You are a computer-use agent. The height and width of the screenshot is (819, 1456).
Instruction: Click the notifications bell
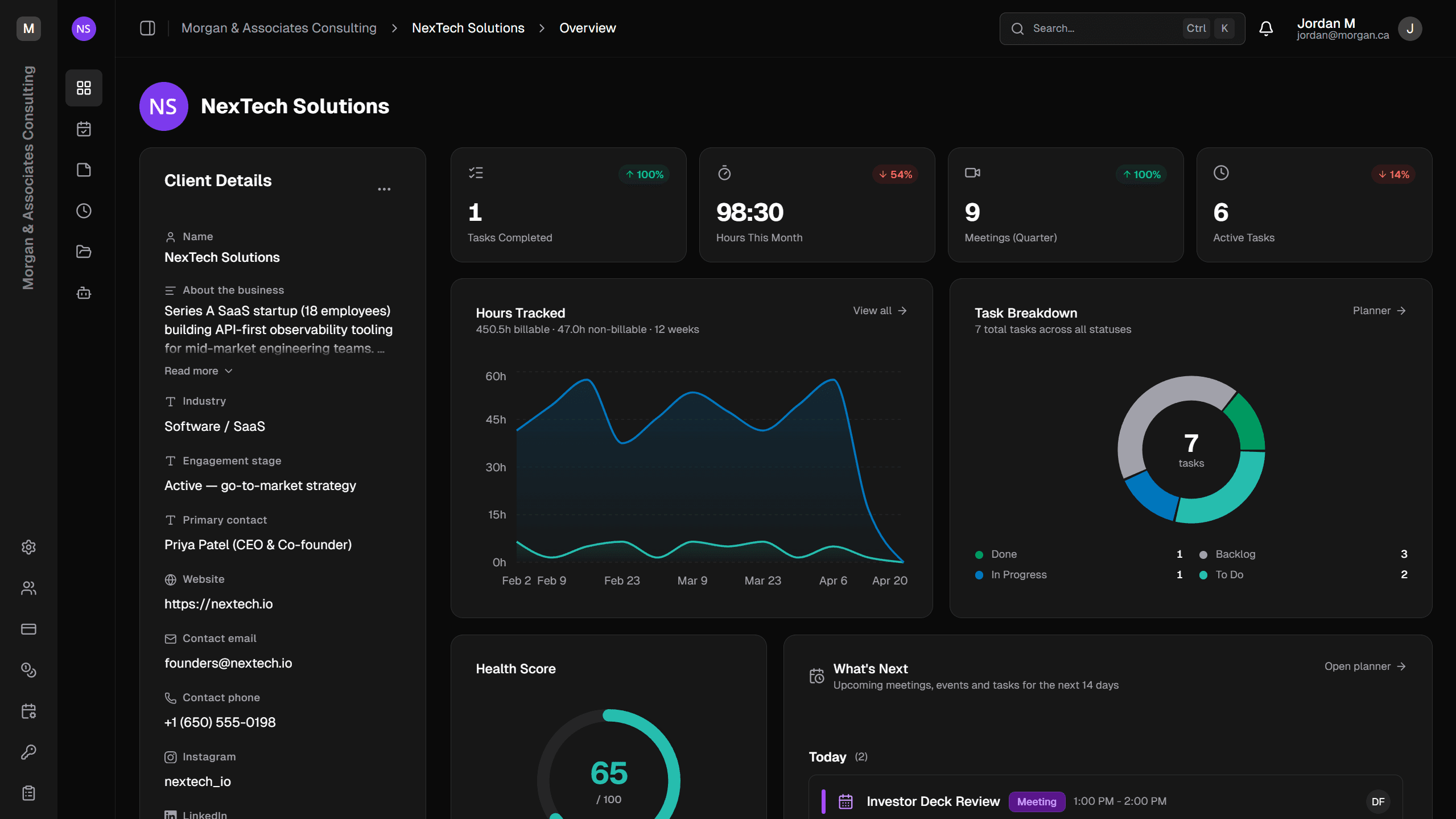coord(1266,28)
